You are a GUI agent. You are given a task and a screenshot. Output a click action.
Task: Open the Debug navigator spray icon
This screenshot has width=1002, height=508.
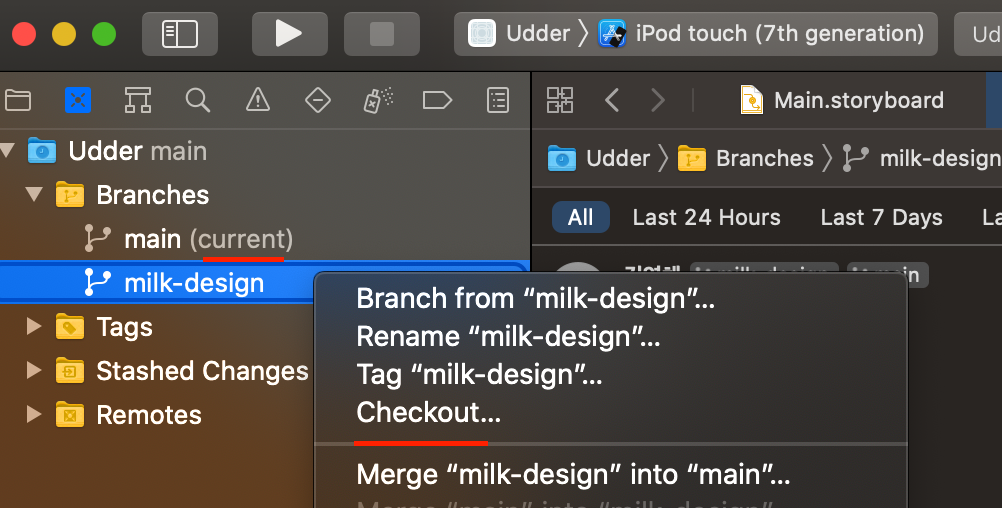tap(378, 100)
